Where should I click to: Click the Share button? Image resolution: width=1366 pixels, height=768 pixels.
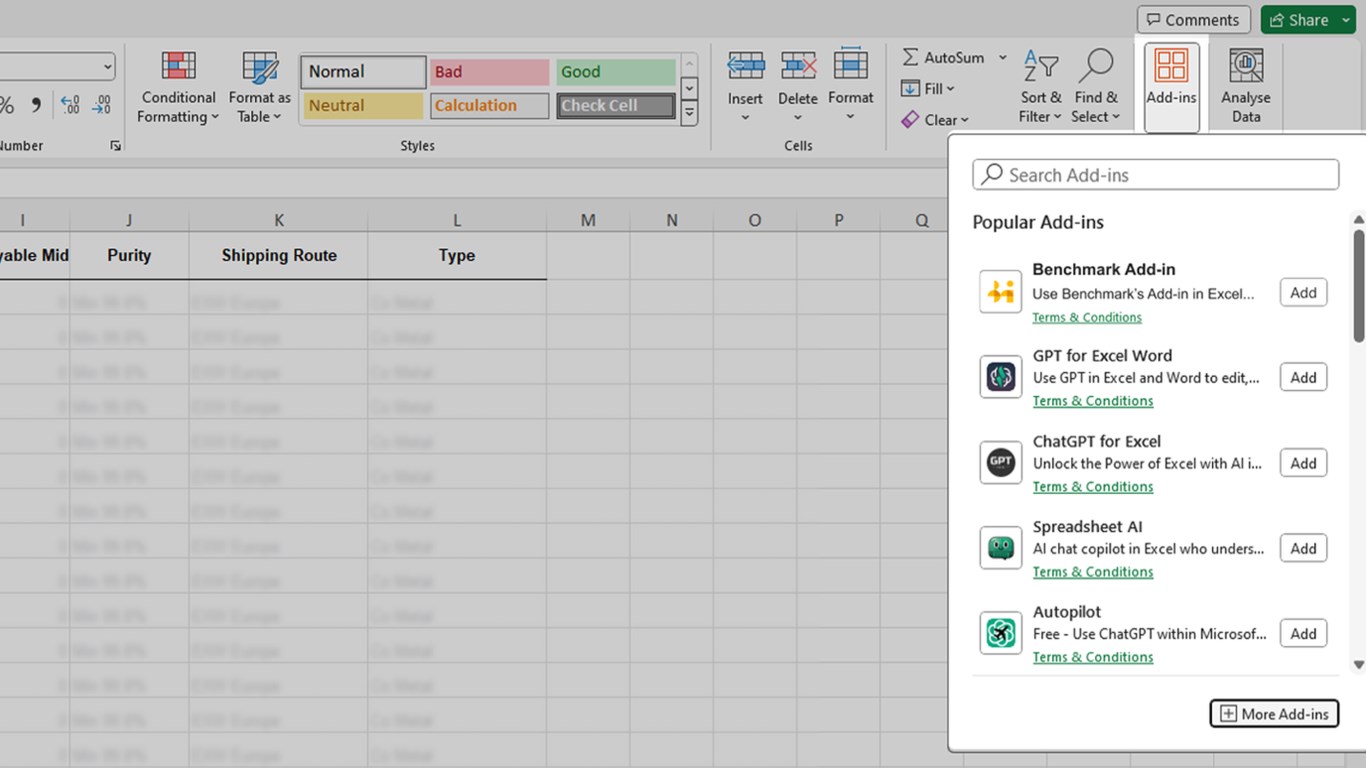[x=1299, y=20]
